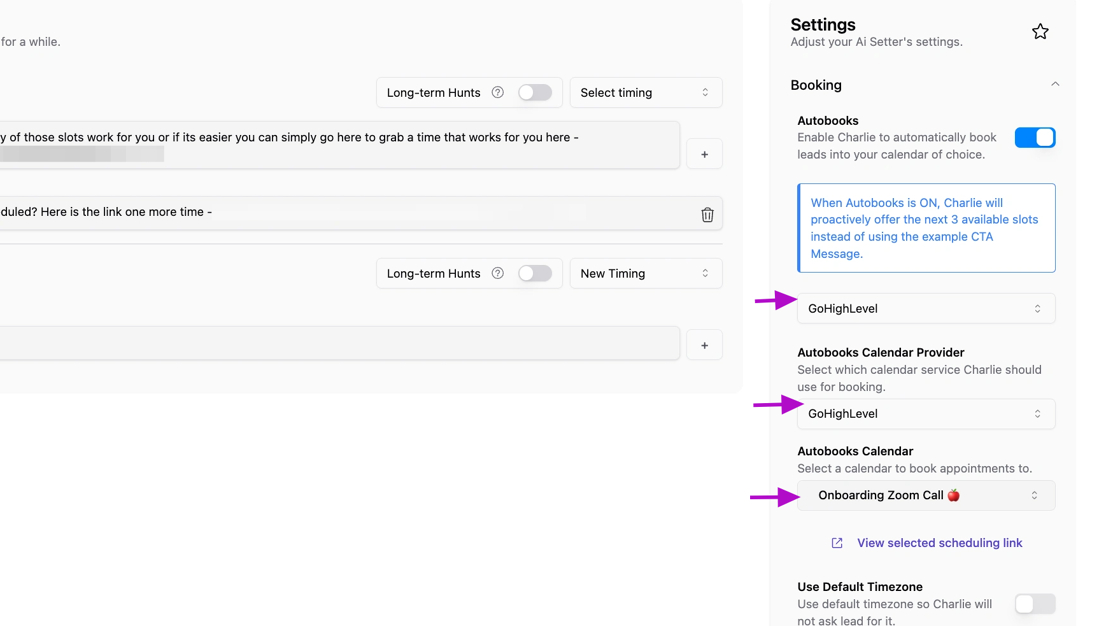Screen dimensions: 1120x626
Task: Open the Onboarding Zoom Call calendar dropdown
Action: [x=926, y=495]
